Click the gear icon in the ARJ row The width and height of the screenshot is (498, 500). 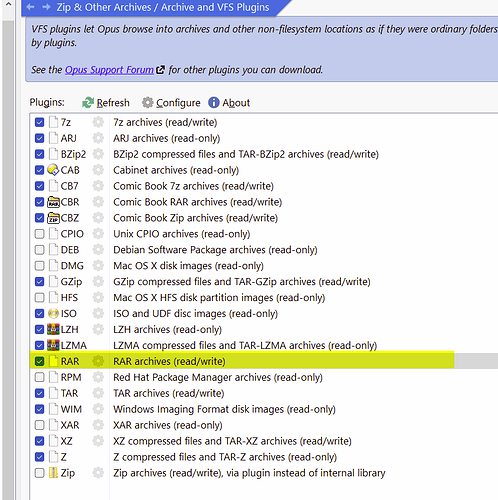pyautogui.click(x=98, y=138)
